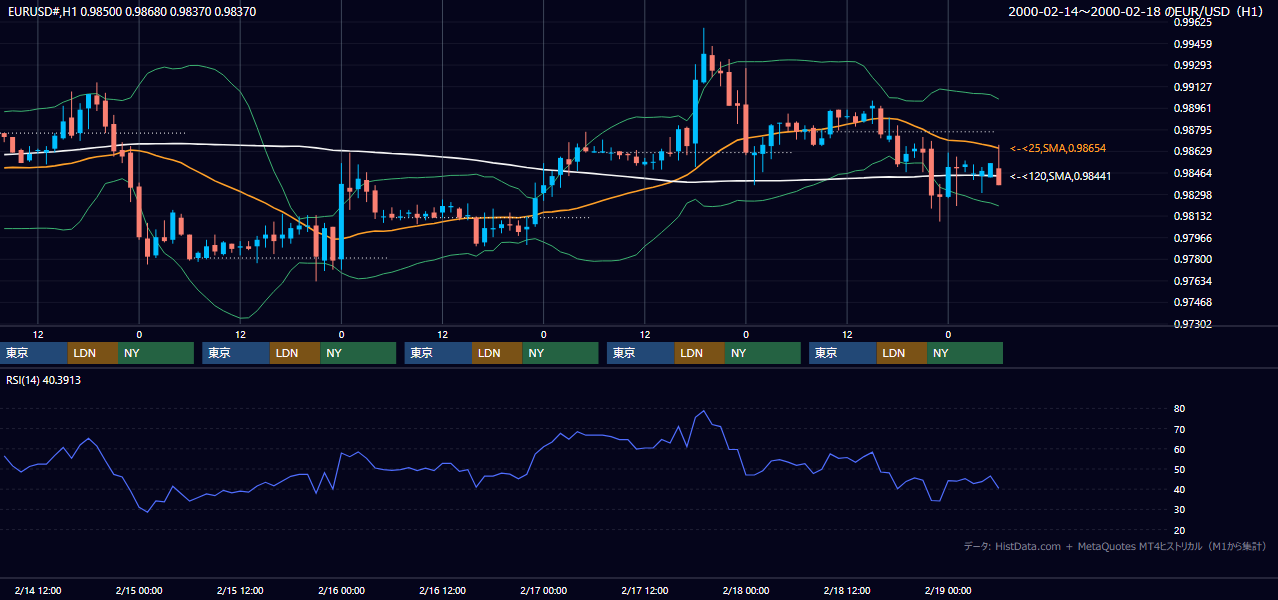
Task: Click the LDN session block for 2/14
Action: (94, 353)
